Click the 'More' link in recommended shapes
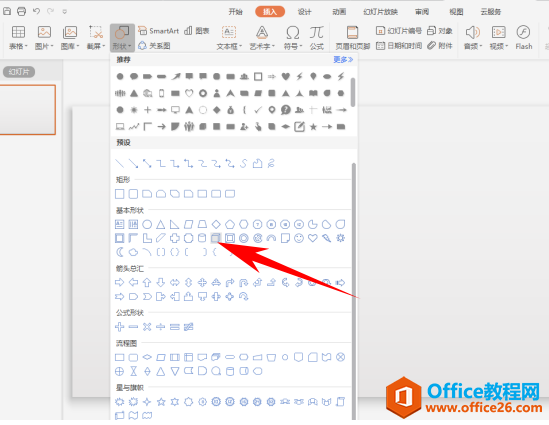549x425 pixels. click(343, 60)
